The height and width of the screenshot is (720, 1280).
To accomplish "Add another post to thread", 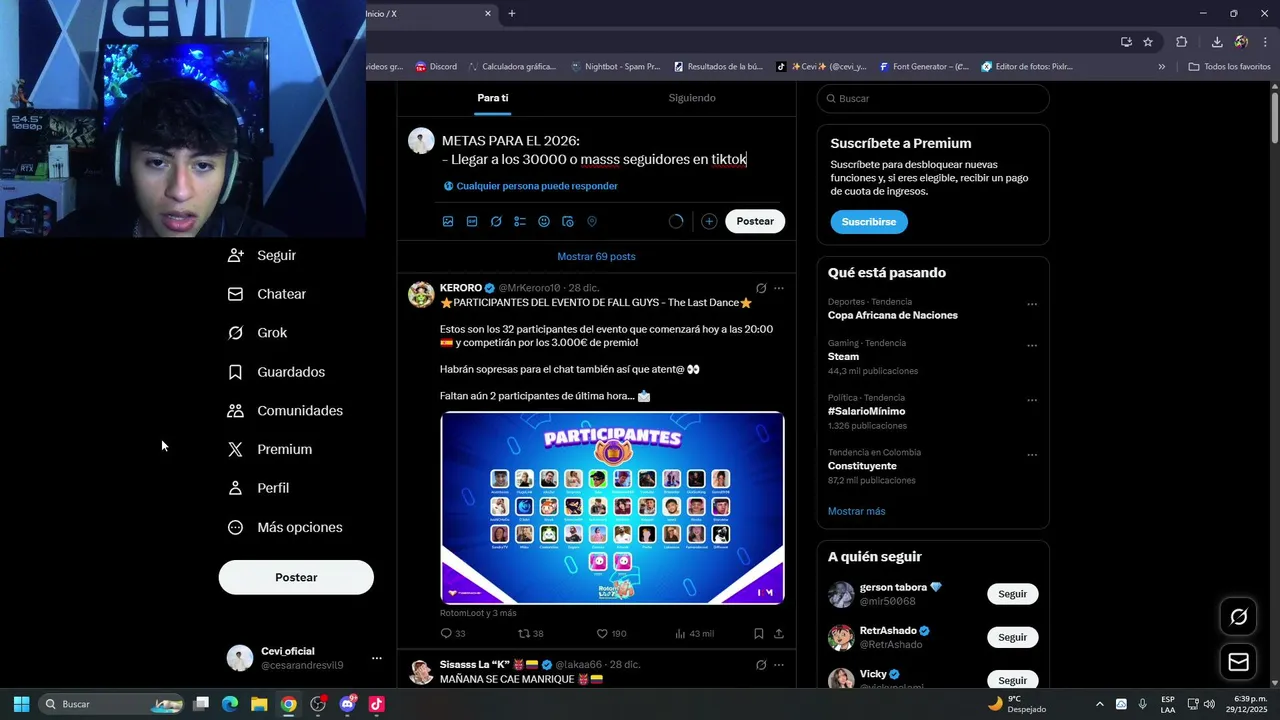I will click(709, 221).
